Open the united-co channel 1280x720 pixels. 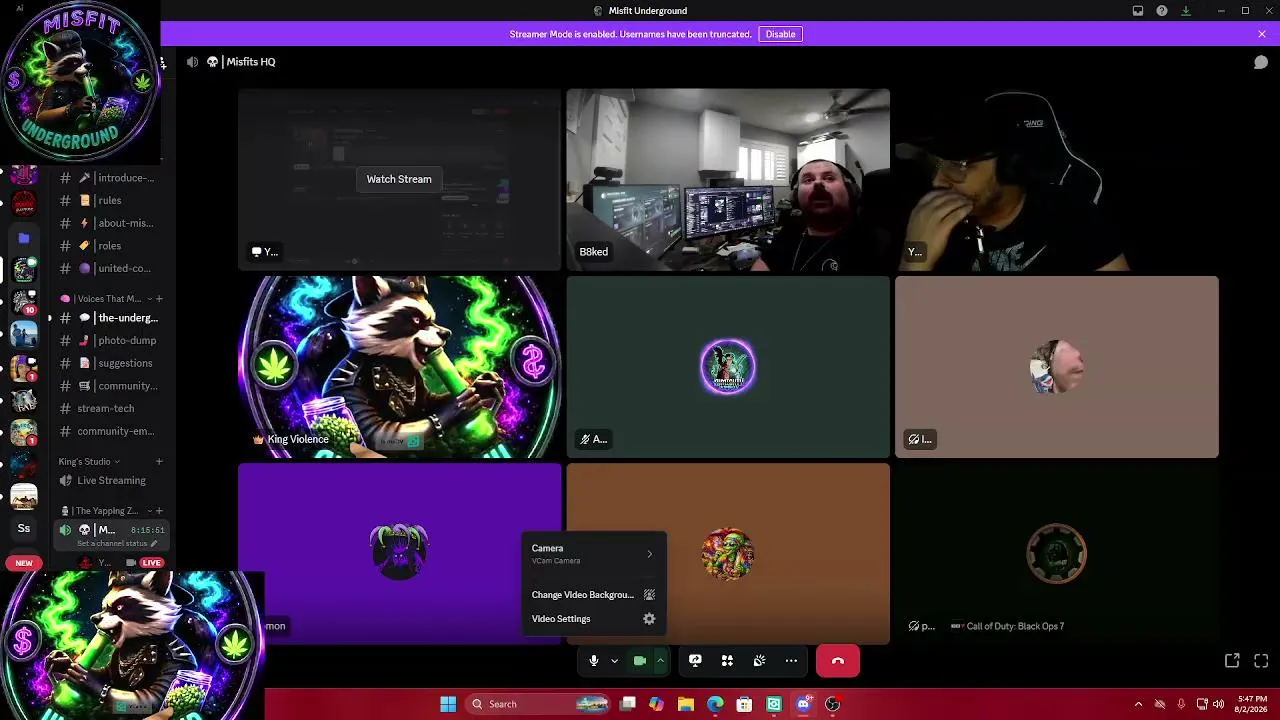pos(111,268)
